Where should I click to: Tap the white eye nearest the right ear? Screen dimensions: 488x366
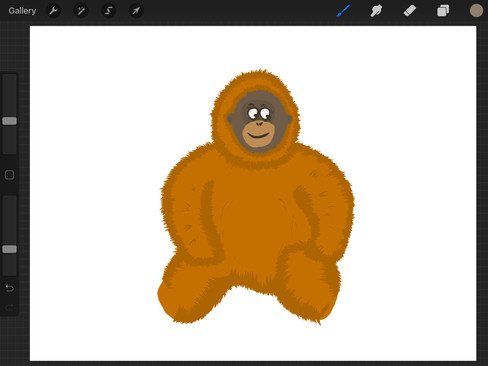265,113
